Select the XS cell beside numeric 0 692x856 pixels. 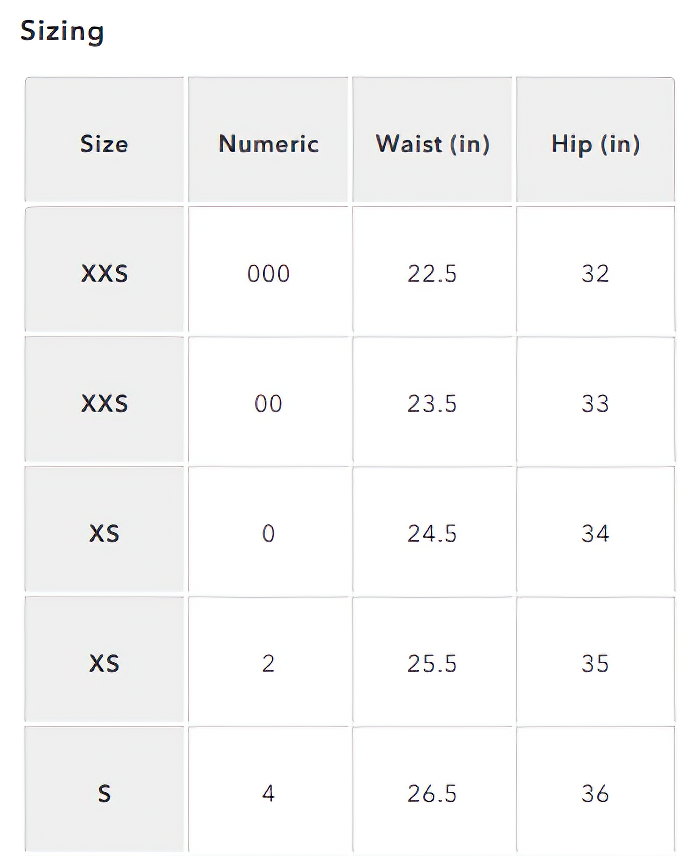tap(104, 534)
